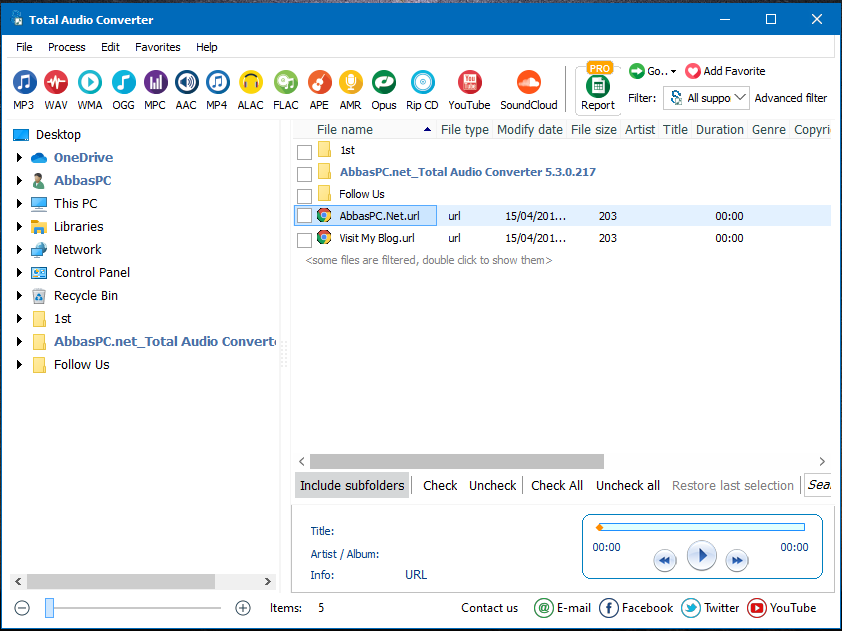Click right arrow of folder tree scrollbar
Image resolution: width=842 pixels, height=631 pixels.
coord(267,581)
